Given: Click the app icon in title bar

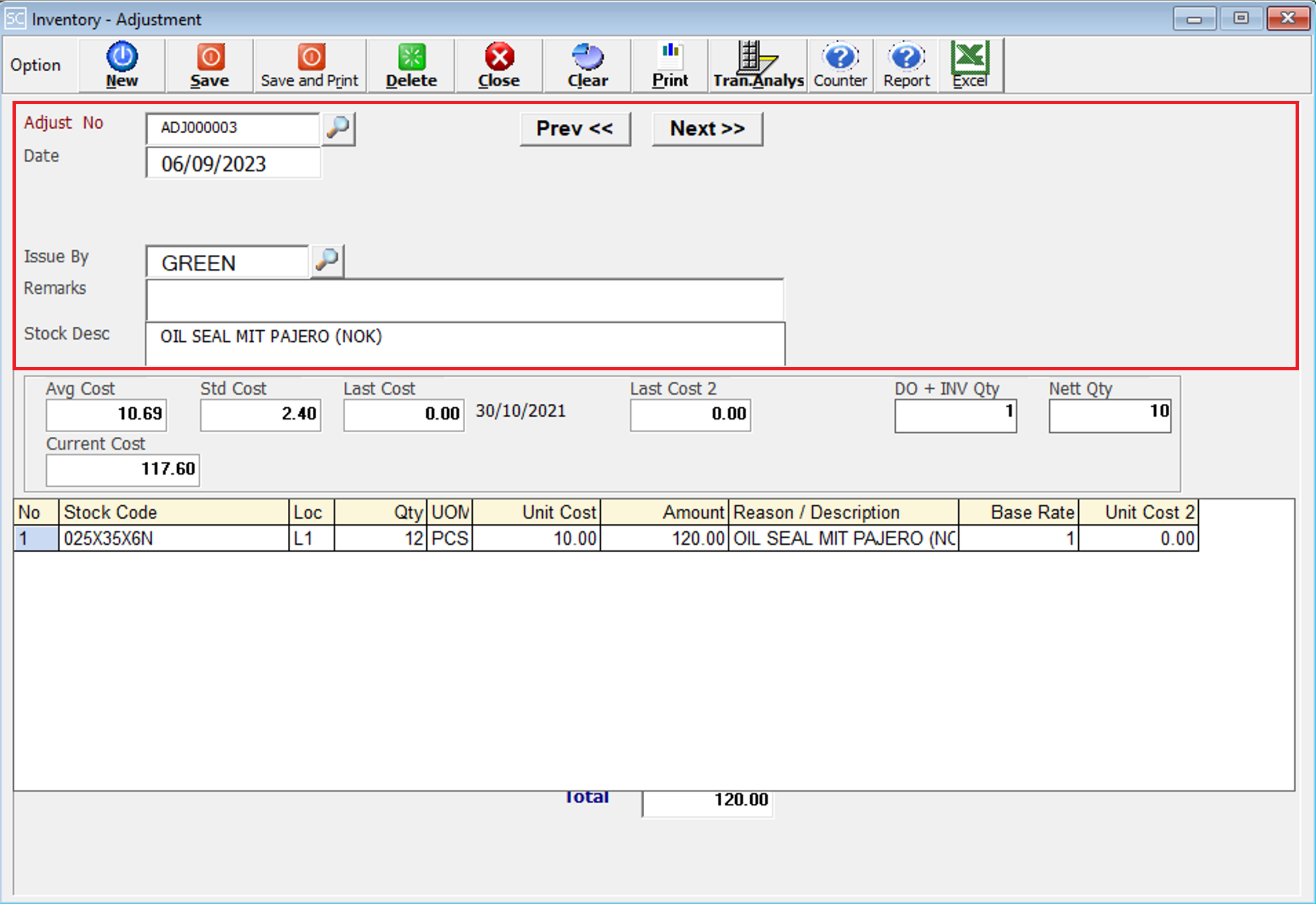Looking at the screenshot, I should pos(14,18).
